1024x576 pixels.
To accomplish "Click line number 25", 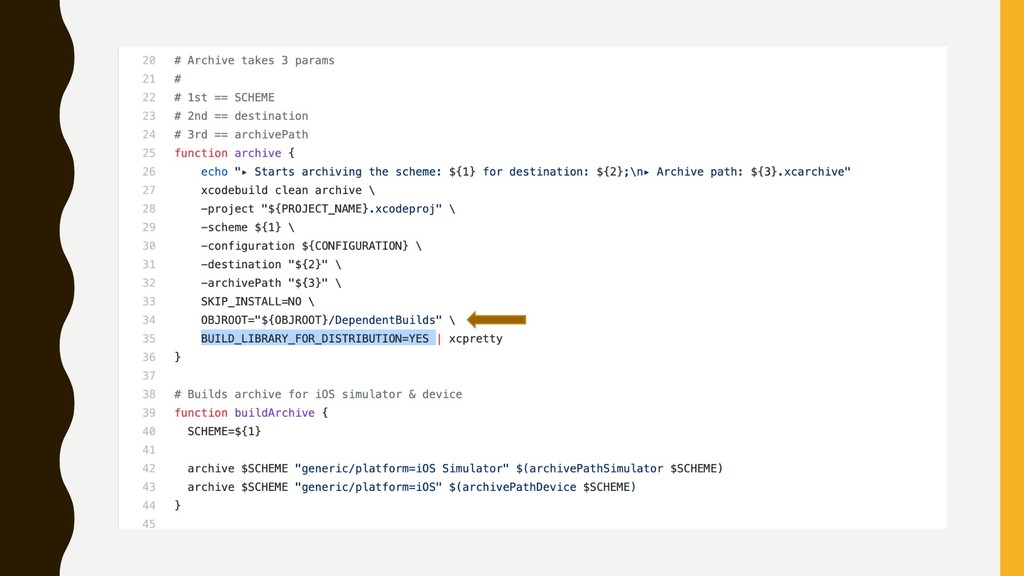I will (x=149, y=153).
